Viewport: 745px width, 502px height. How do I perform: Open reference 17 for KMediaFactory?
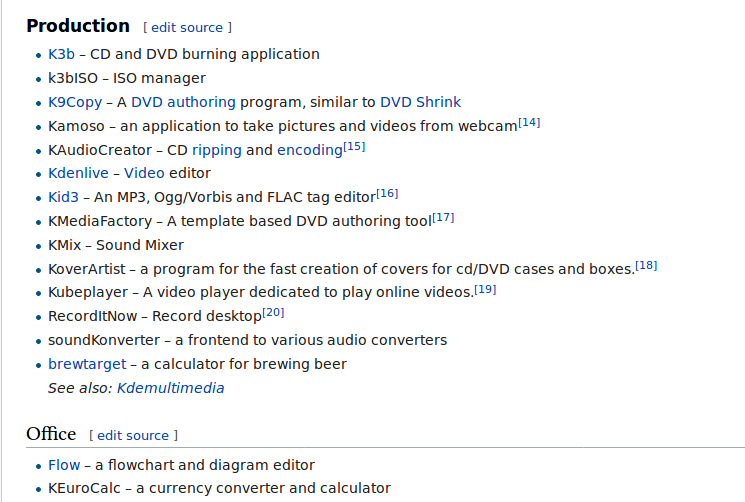pos(443,217)
